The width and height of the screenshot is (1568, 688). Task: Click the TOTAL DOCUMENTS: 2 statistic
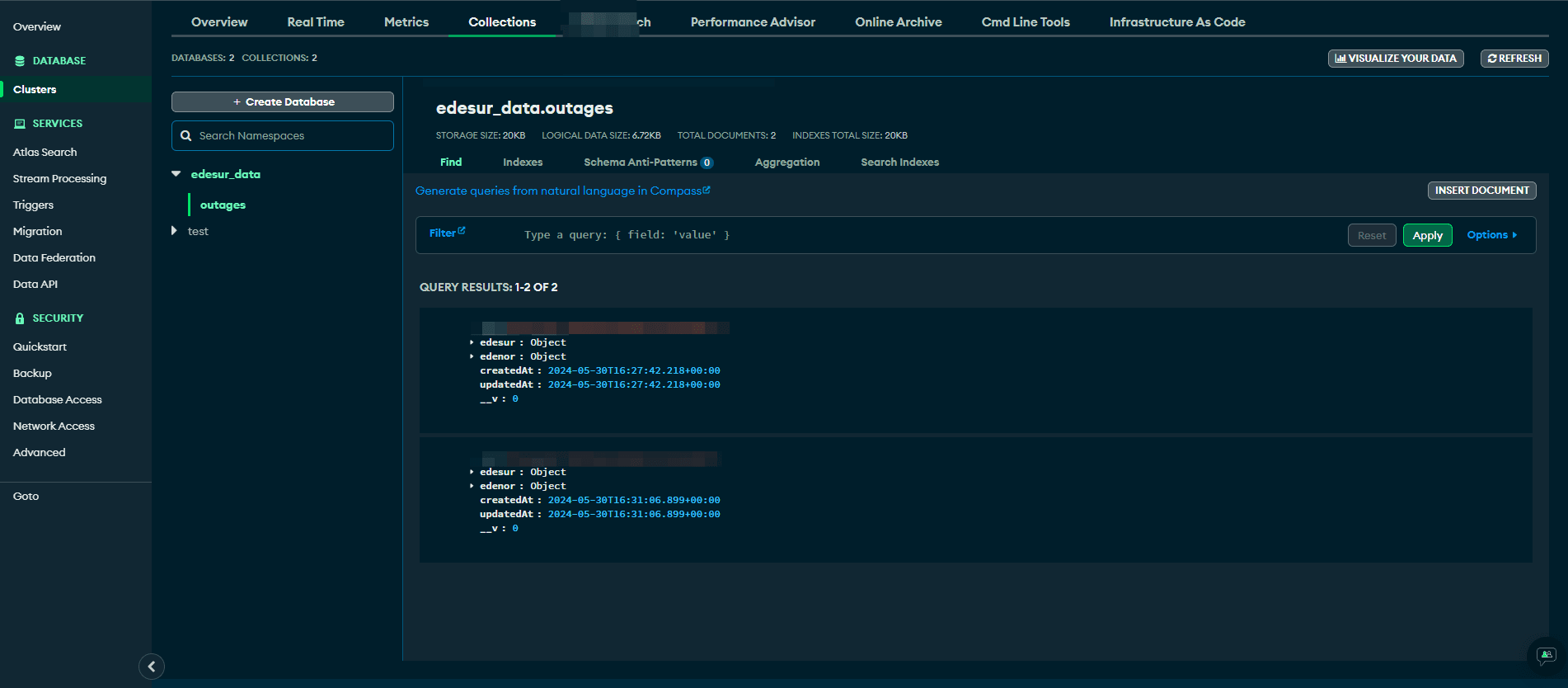click(726, 135)
